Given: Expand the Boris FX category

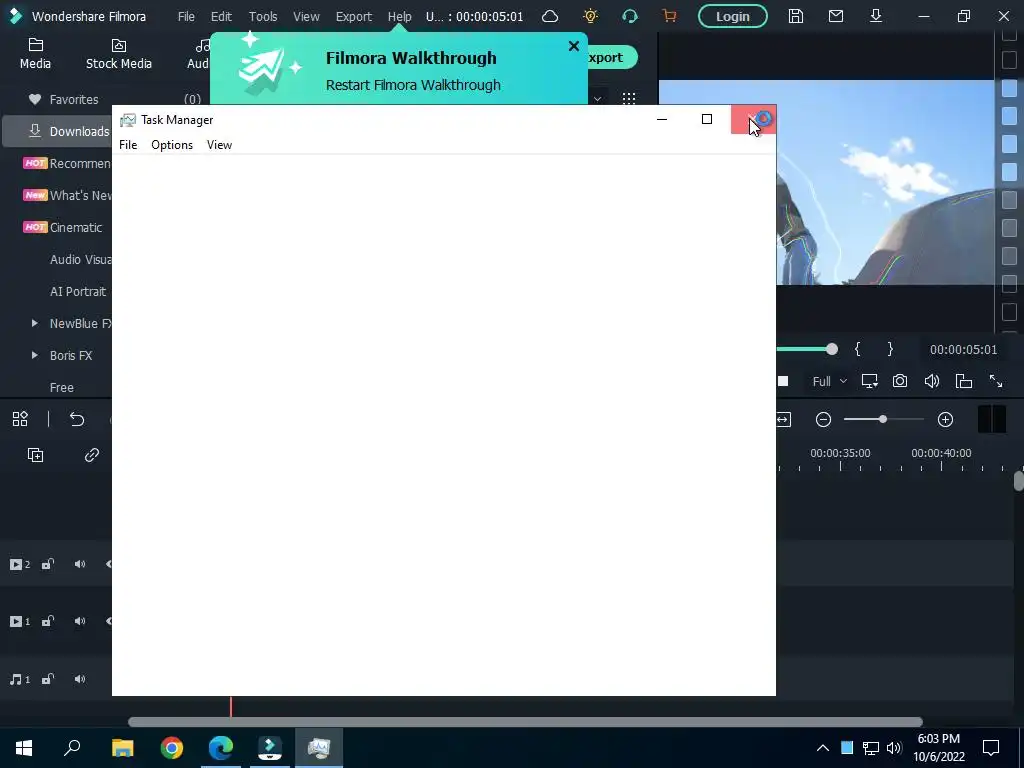Looking at the screenshot, I should 35,355.
